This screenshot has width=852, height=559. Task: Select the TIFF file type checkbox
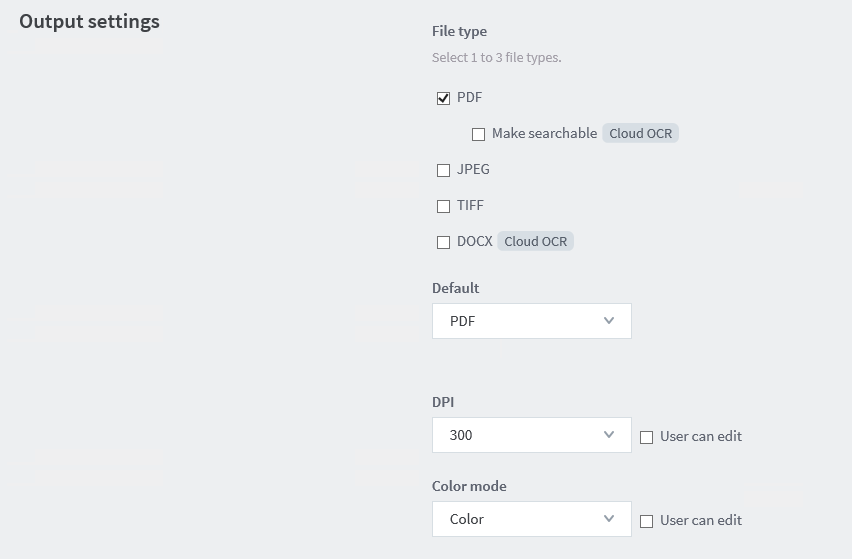pos(443,206)
